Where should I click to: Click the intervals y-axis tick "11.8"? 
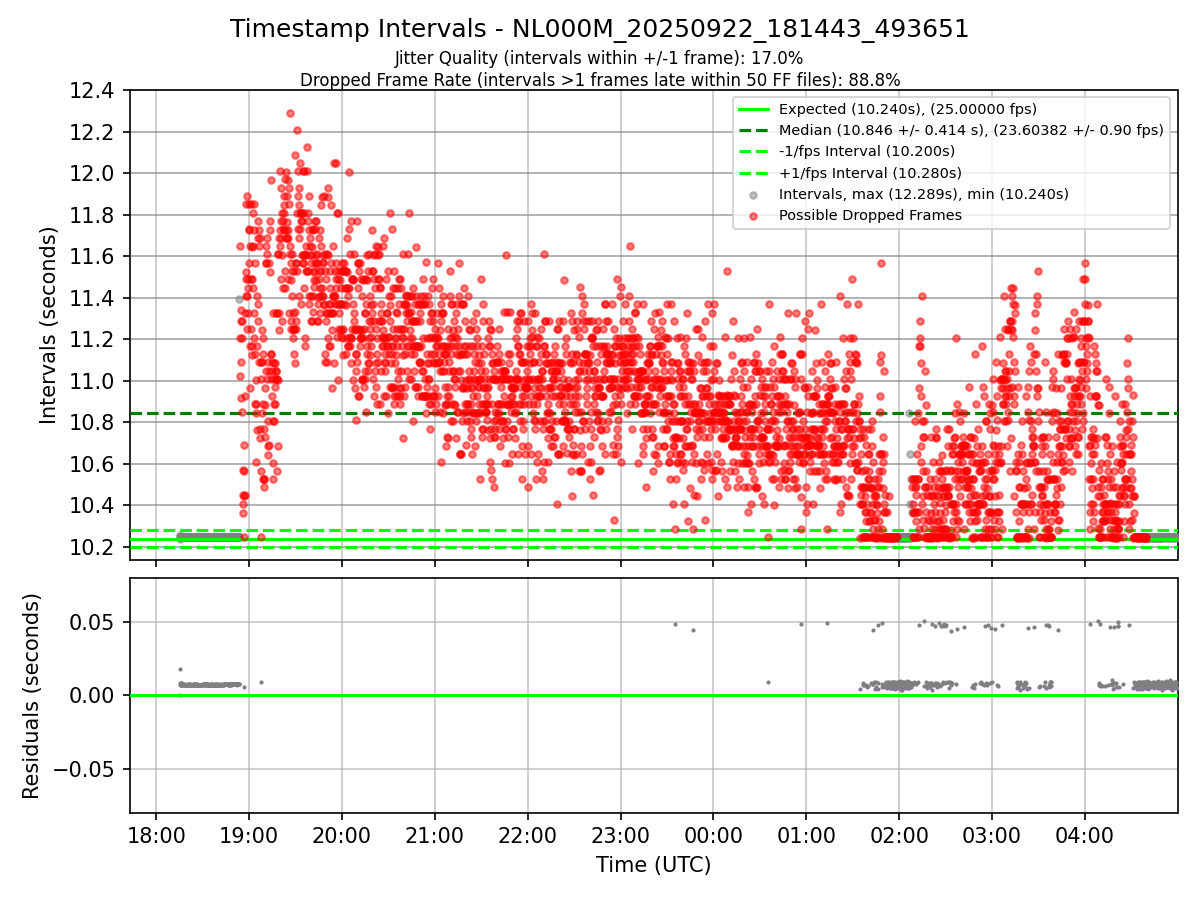(x=92, y=215)
